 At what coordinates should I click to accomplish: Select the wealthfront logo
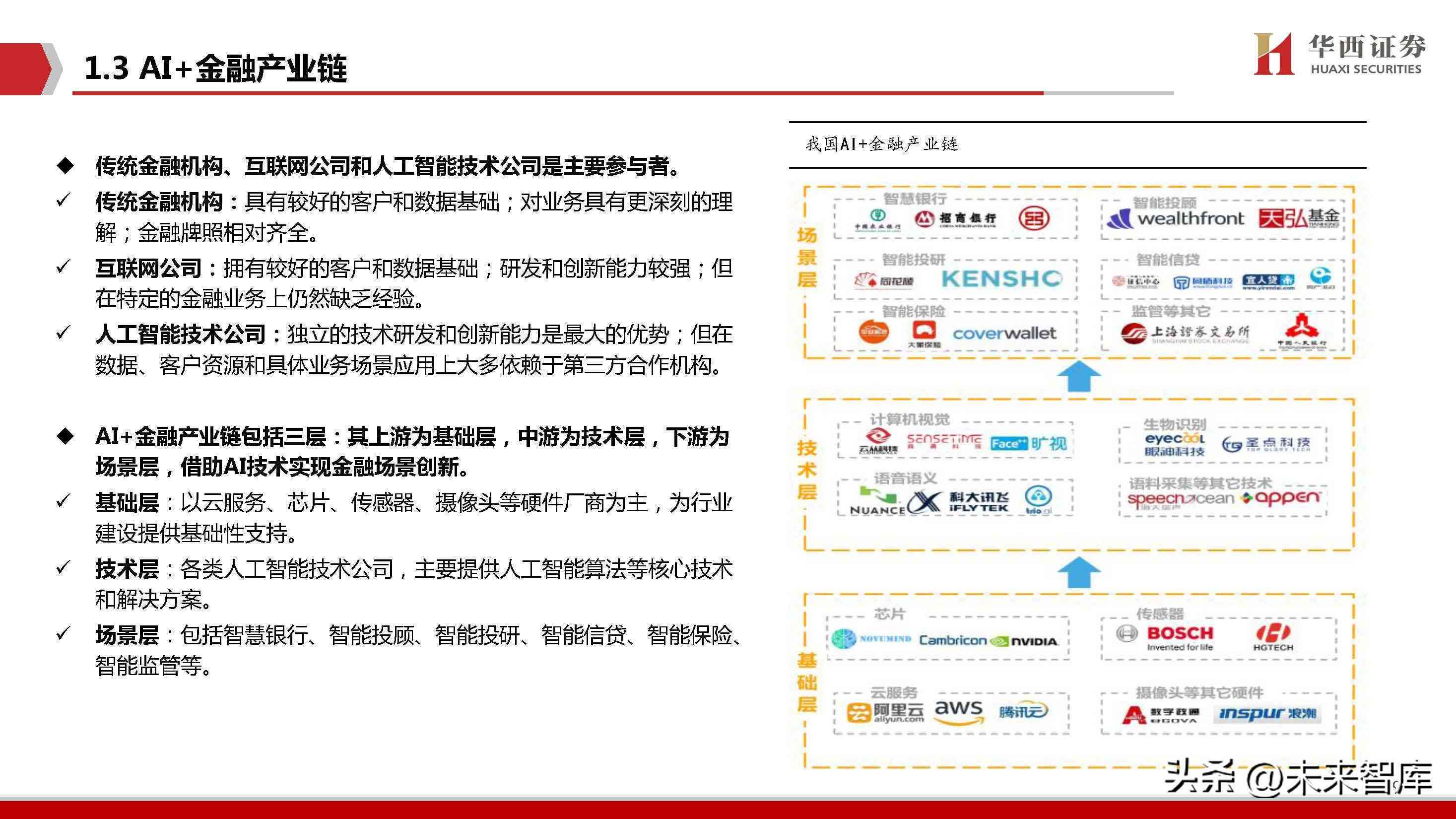click(x=1175, y=219)
